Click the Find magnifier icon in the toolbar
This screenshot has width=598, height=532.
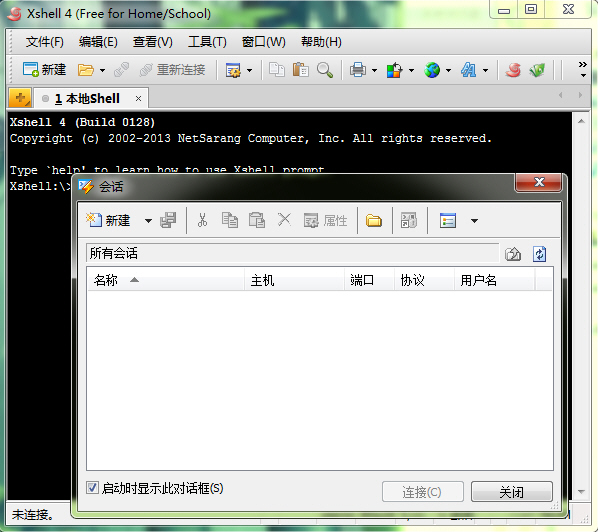tap(325, 70)
